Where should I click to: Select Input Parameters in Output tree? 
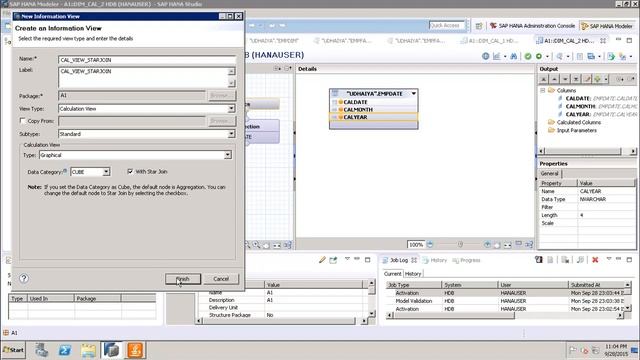point(576,130)
